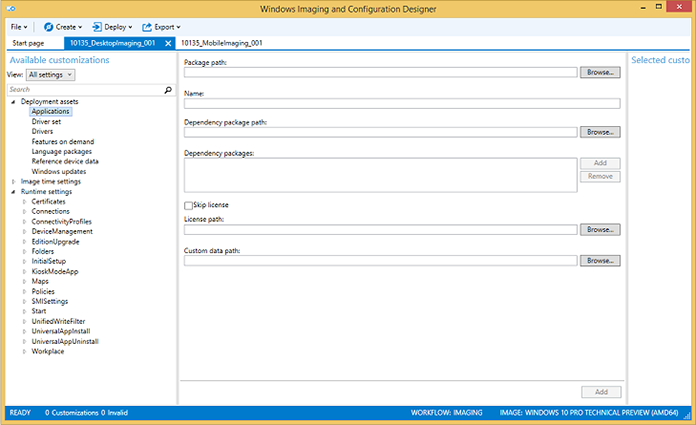Image resolution: width=696 pixels, height=425 pixels.
Task: Click the Export share icon
Action: click(147, 27)
